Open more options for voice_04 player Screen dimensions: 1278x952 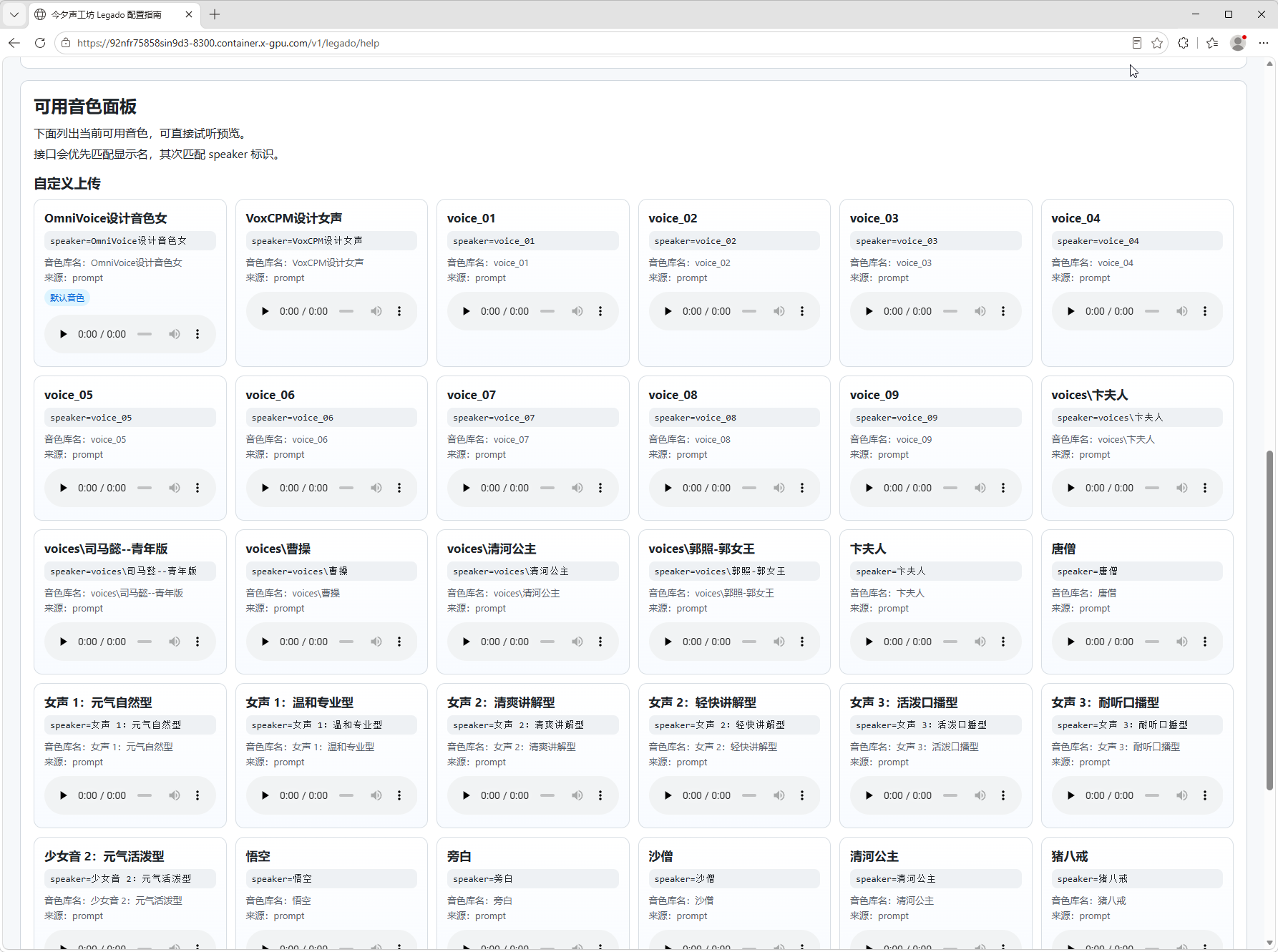(1205, 311)
